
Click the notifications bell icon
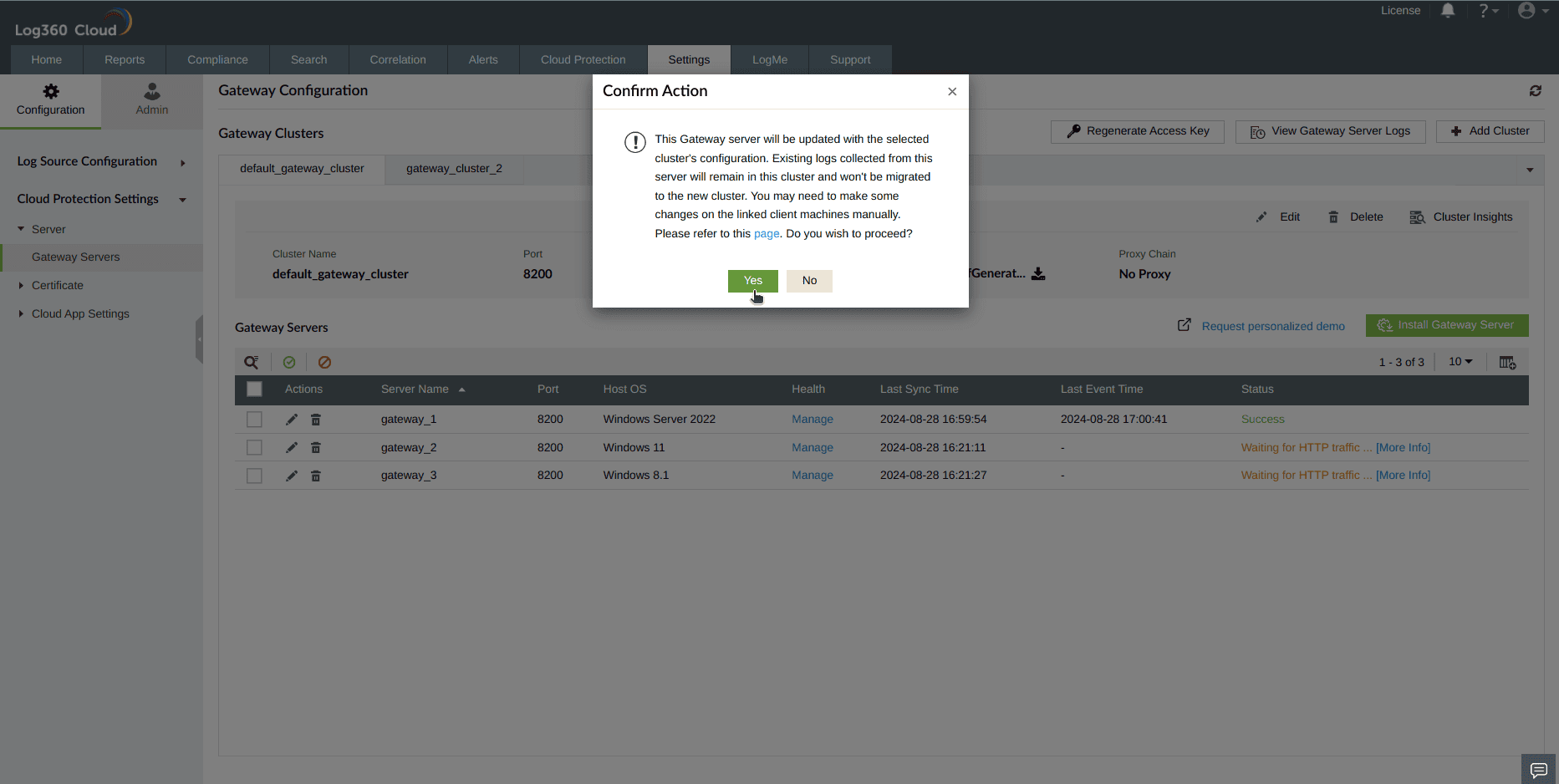[x=1449, y=11]
